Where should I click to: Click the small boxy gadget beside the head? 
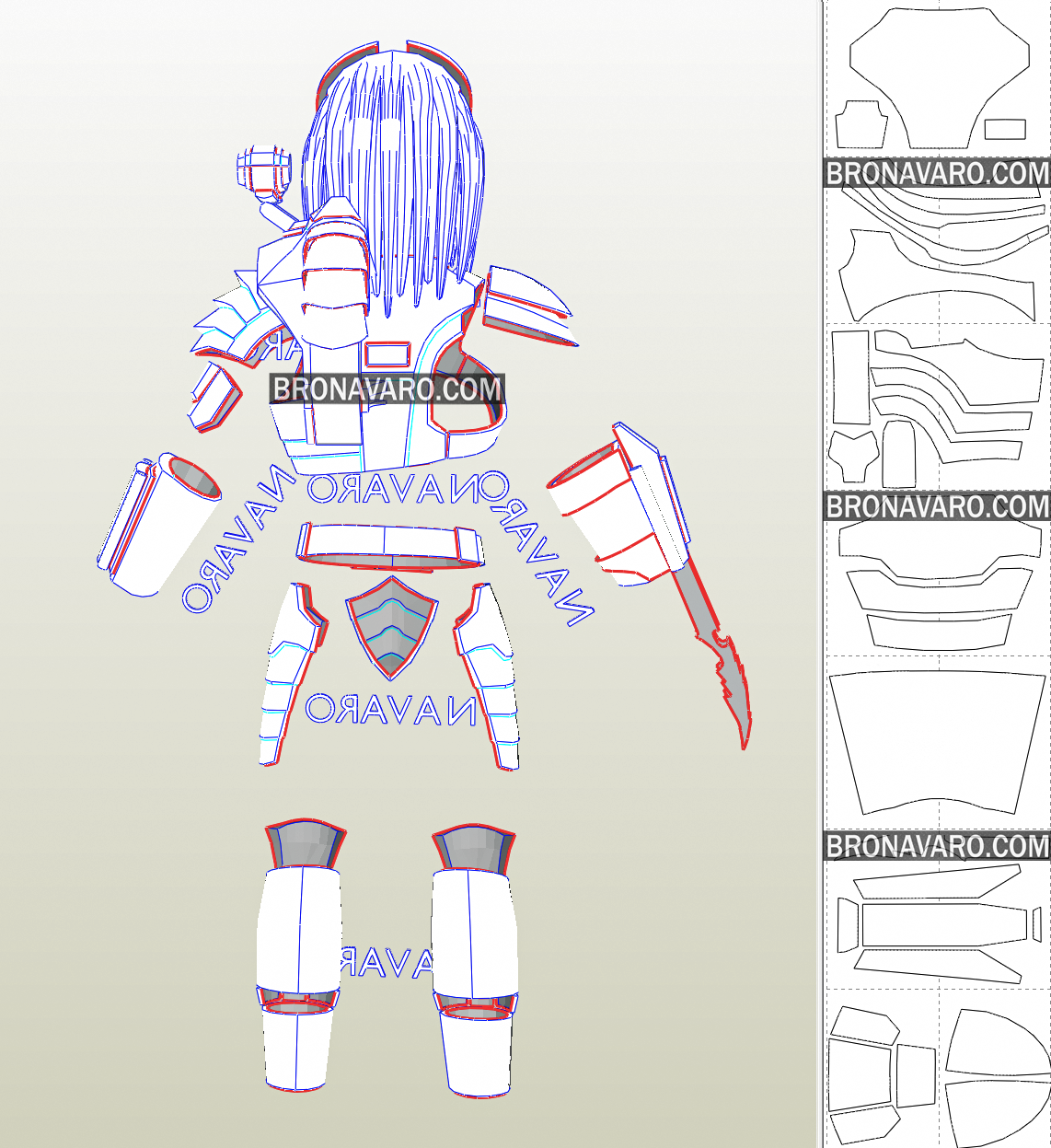(x=263, y=172)
